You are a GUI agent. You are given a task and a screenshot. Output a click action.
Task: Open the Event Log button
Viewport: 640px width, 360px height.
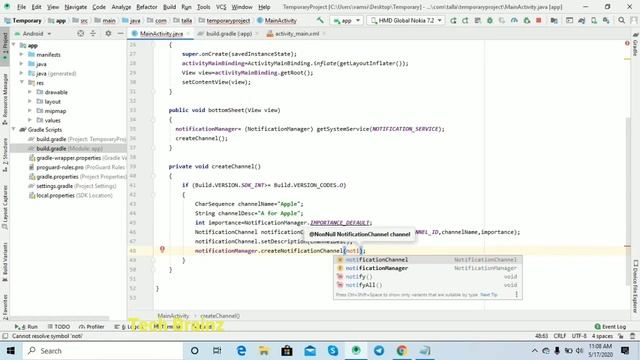click(x=610, y=327)
